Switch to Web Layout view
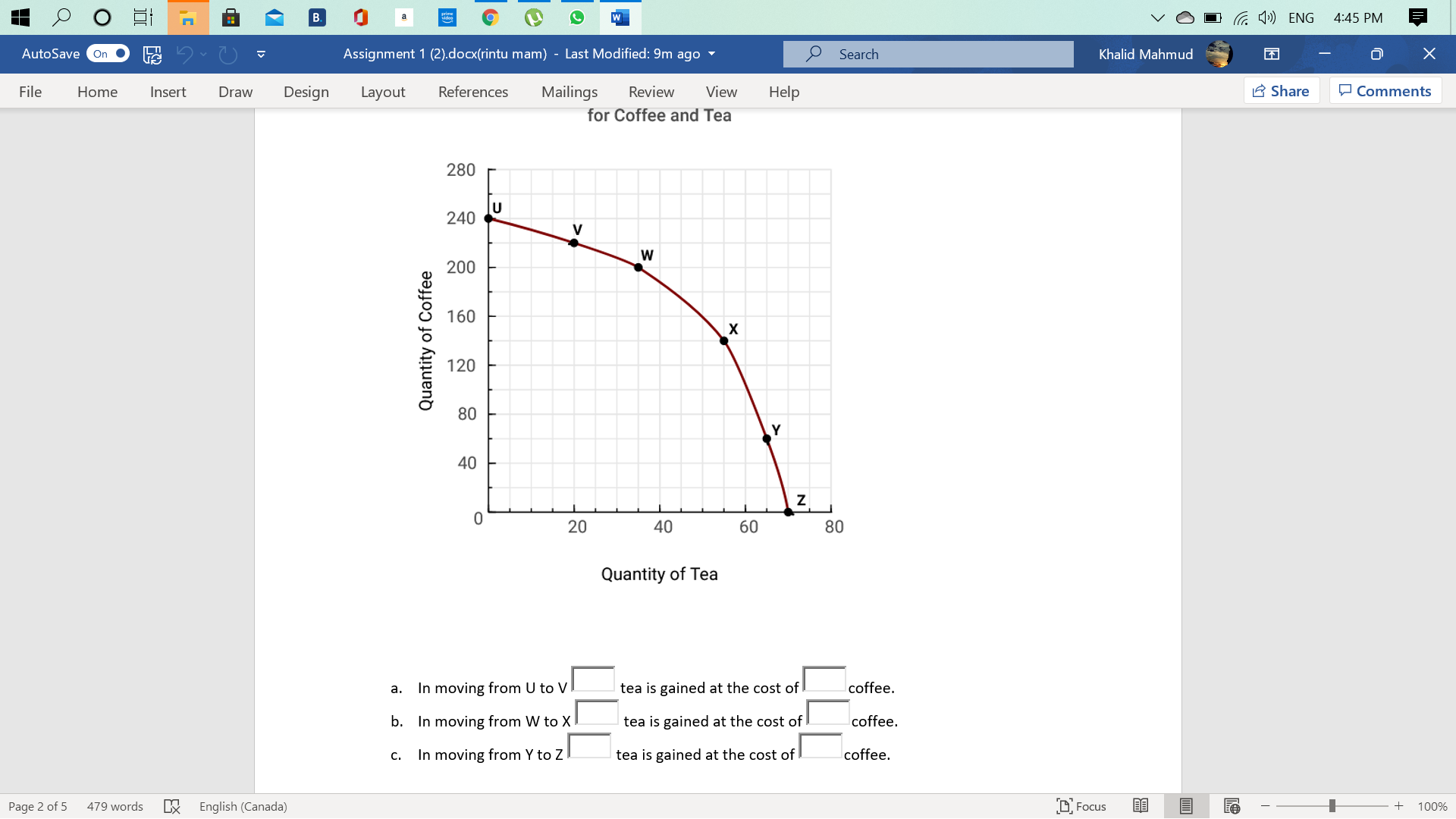The width and height of the screenshot is (1456, 819). click(x=1232, y=806)
